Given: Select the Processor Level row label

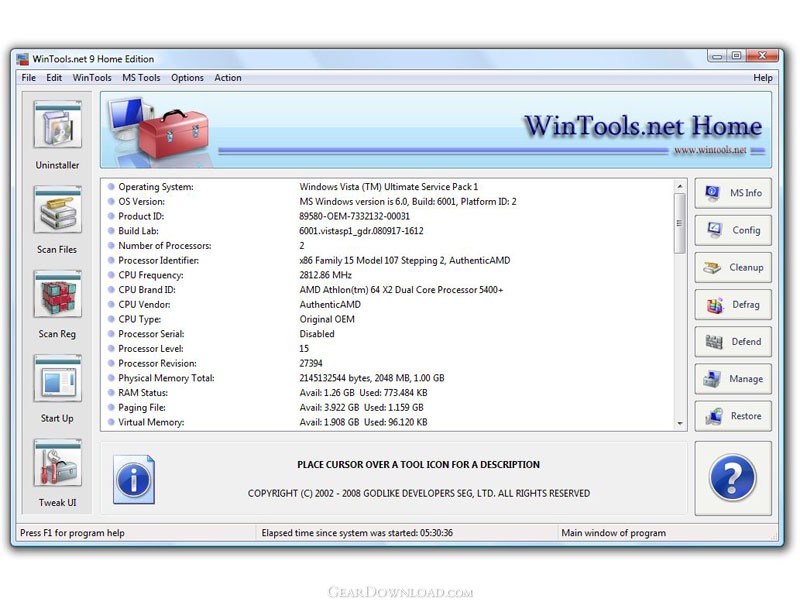Looking at the screenshot, I should click(151, 349).
